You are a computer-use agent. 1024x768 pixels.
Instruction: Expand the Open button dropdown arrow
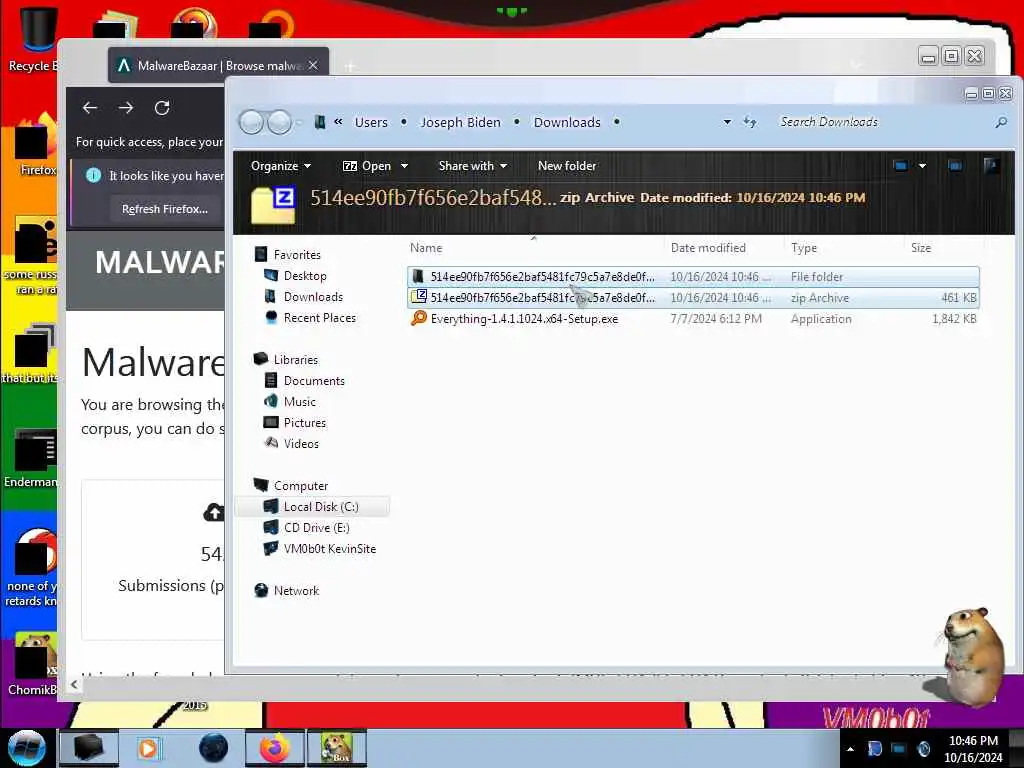[x=404, y=166]
